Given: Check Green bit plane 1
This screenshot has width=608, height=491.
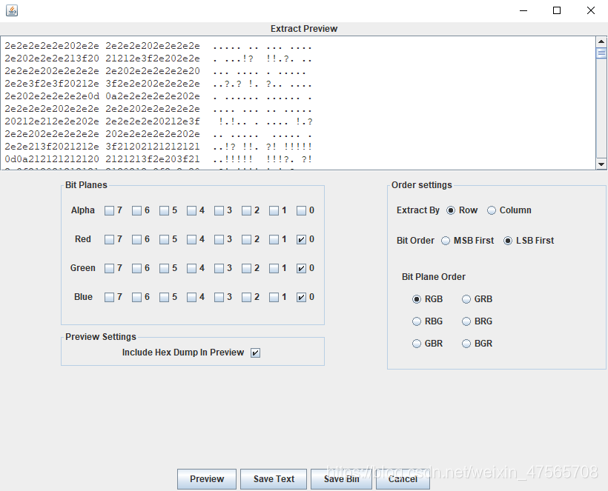Looking at the screenshot, I should (274, 268).
